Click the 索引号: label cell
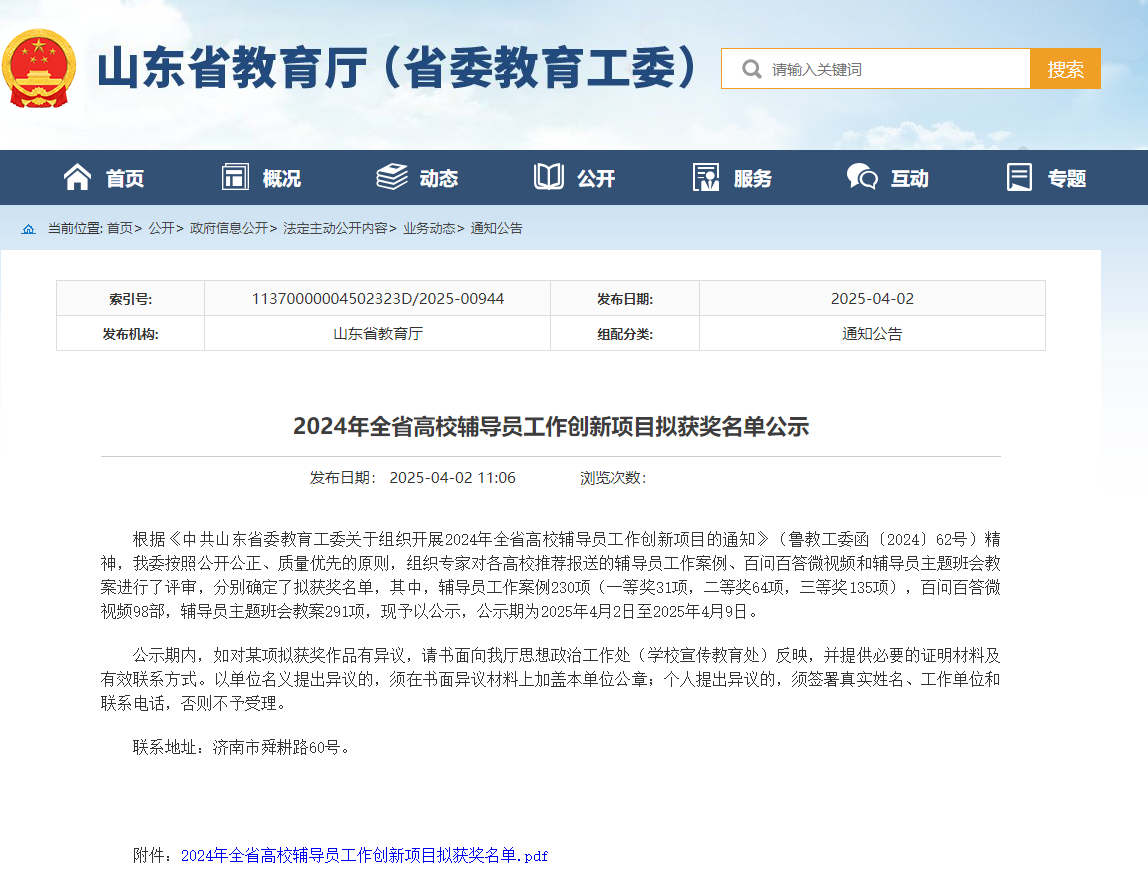 tap(130, 299)
